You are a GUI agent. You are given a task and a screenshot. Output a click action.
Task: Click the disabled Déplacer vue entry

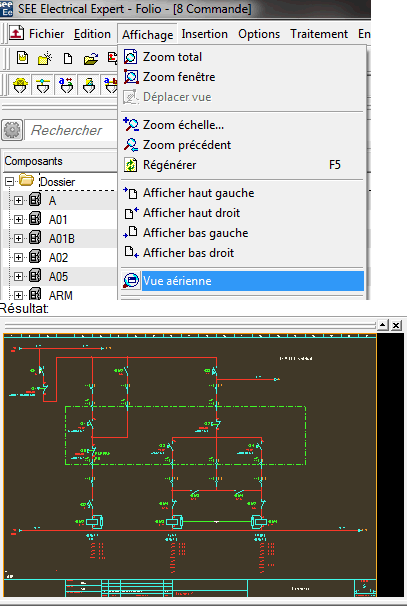pyautogui.click(x=242, y=97)
